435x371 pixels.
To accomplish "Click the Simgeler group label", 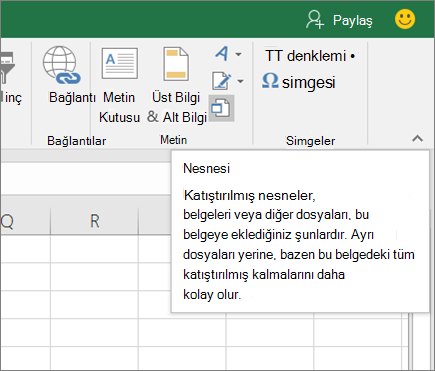I will click(310, 141).
